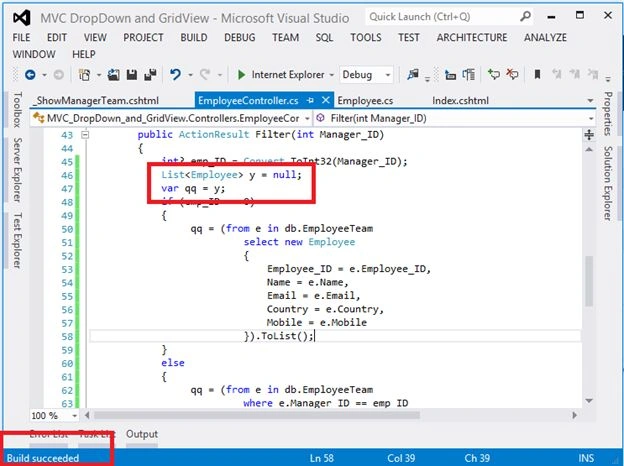Open the BUILD menu
624x466 pixels.
coord(194,37)
